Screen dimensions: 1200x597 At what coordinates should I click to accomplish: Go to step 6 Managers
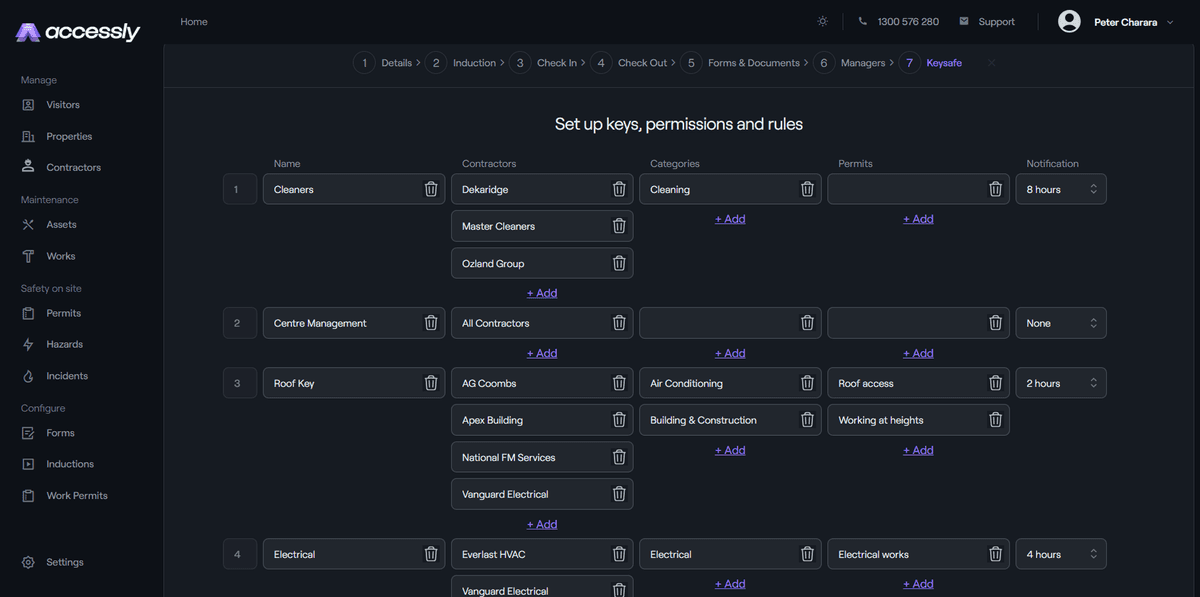(x=852, y=63)
